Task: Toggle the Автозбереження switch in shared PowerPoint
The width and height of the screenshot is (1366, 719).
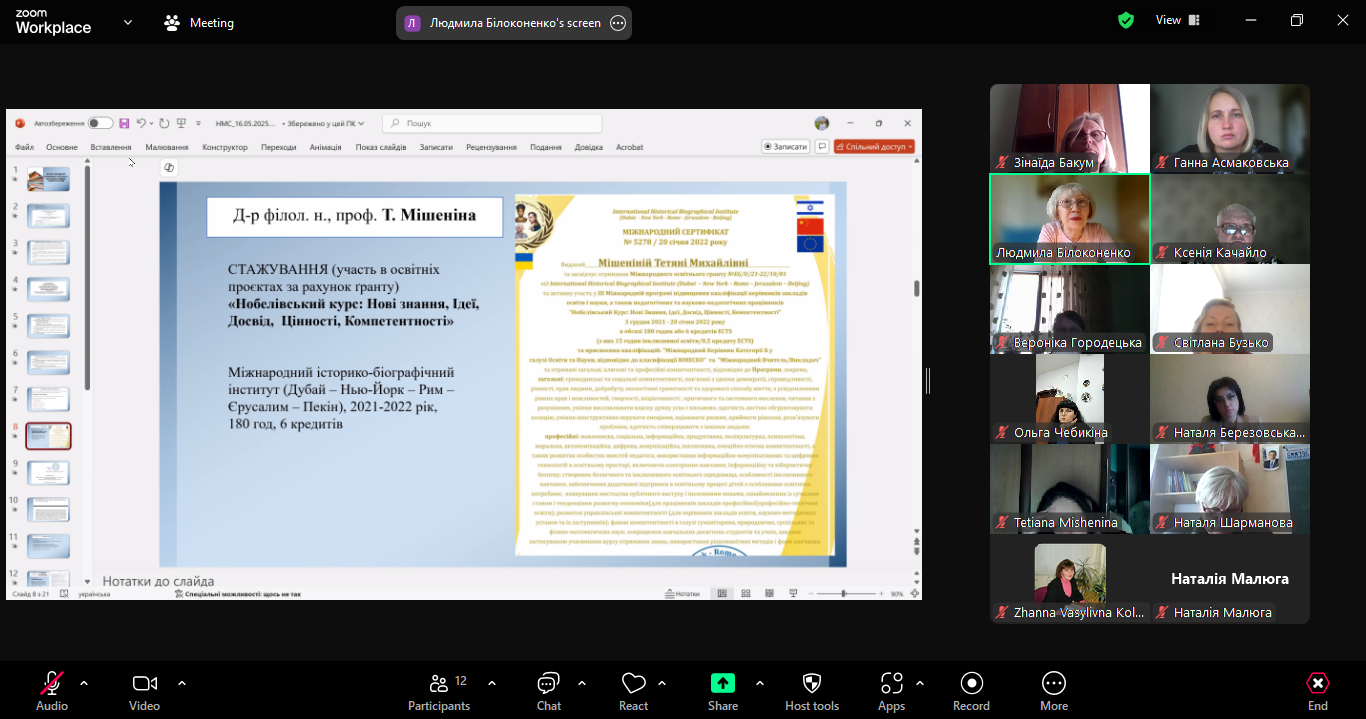Action: pyautogui.click(x=100, y=123)
